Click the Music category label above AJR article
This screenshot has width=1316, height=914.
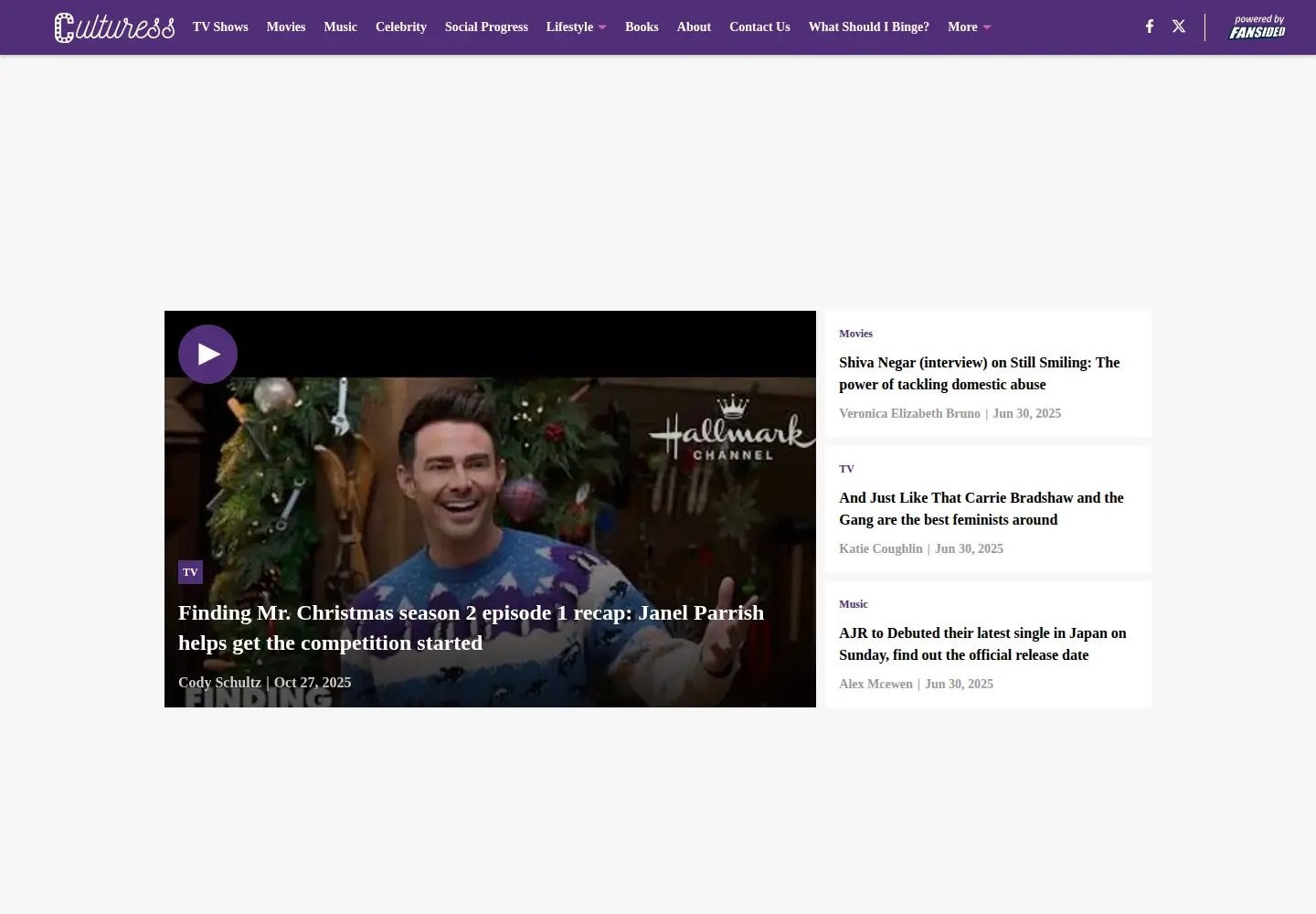pos(854,604)
